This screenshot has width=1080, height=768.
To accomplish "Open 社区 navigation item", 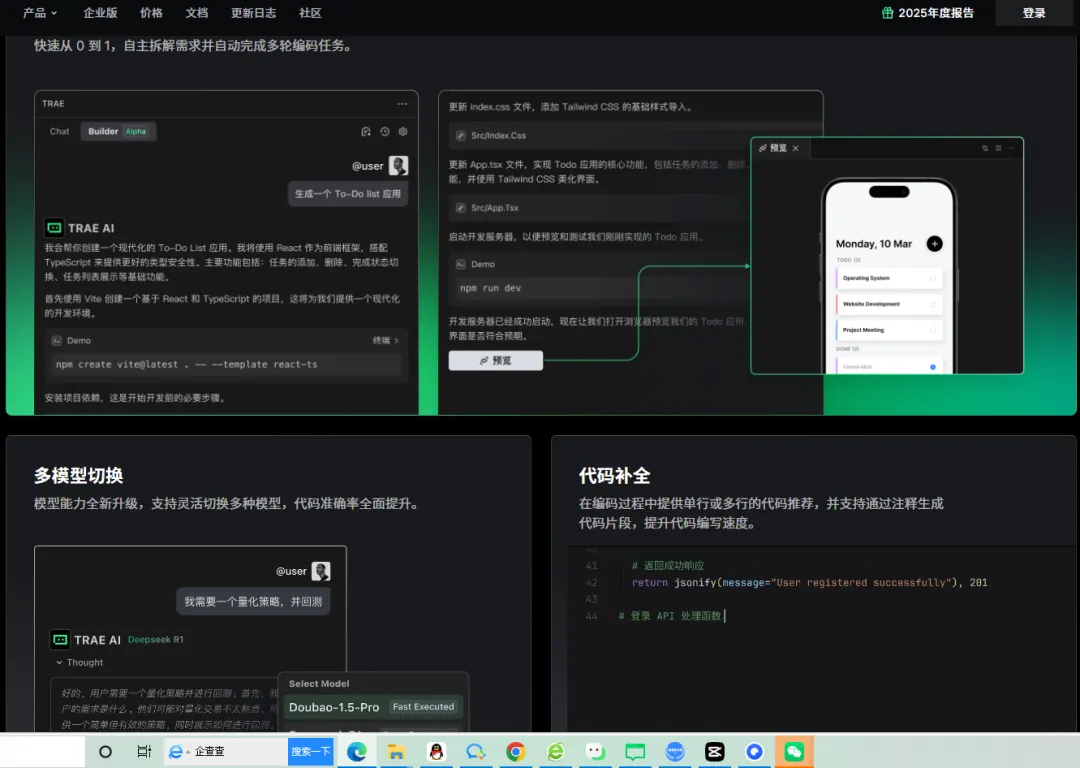I will (x=310, y=13).
